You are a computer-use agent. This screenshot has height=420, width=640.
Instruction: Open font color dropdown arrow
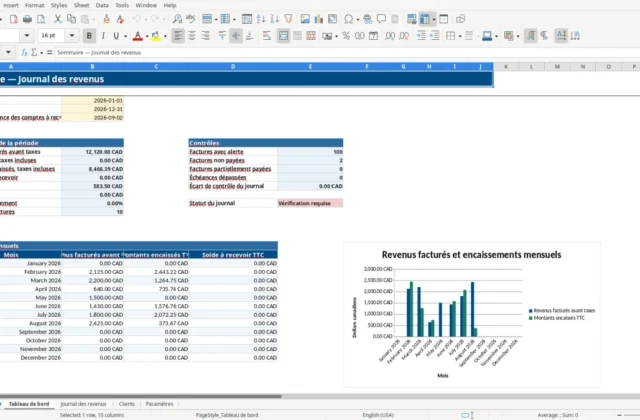click(147, 36)
